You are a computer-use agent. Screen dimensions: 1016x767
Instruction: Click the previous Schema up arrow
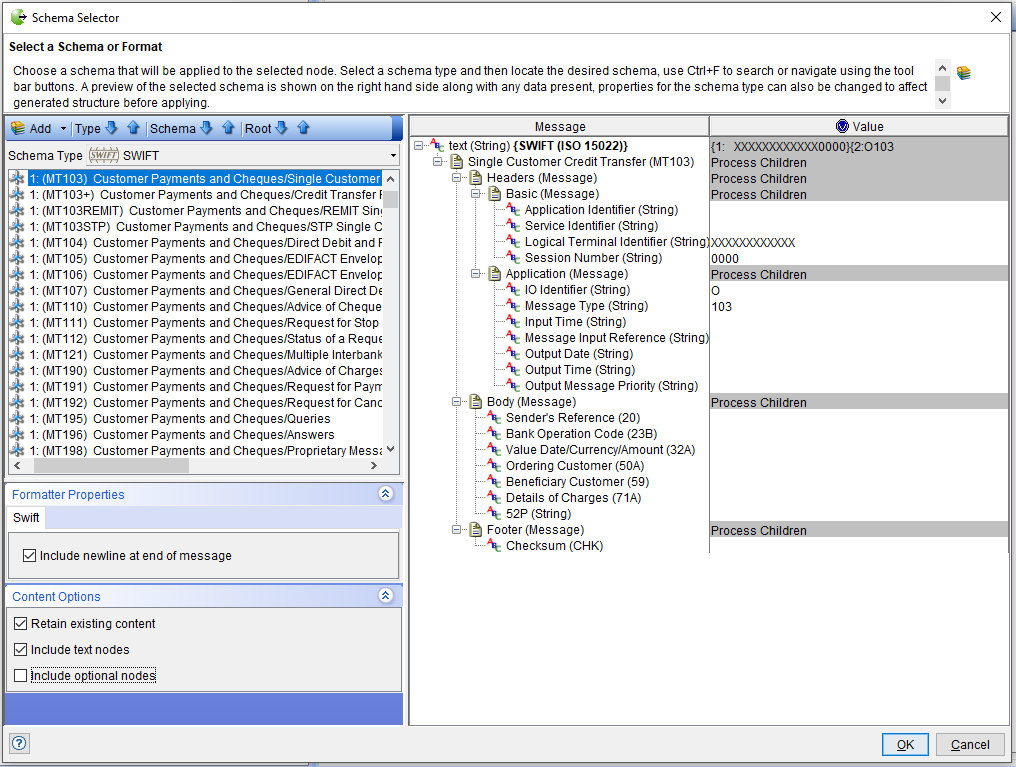[228, 128]
